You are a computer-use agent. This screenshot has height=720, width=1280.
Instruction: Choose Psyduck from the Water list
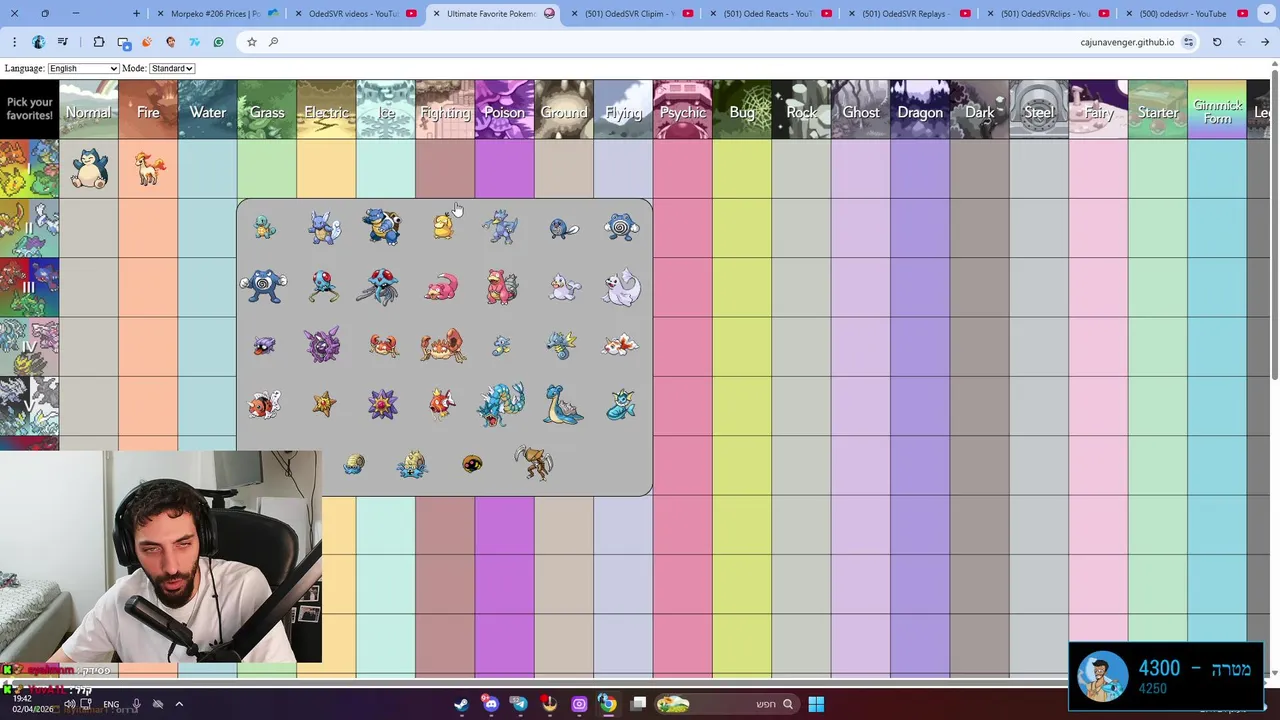(442, 226)
